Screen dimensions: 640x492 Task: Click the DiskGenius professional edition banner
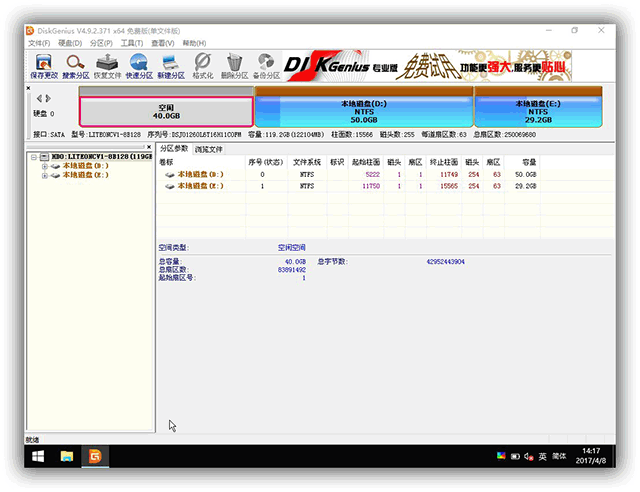click(427, 66)
